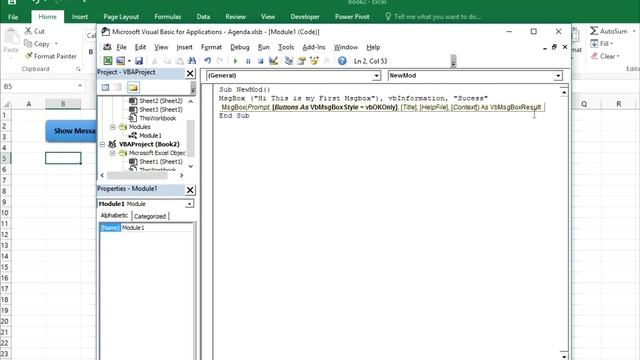Switch to the Categorized properties tab
This screenshot has width=640, height=360.
pyautogui.click(x=150, y=216)
